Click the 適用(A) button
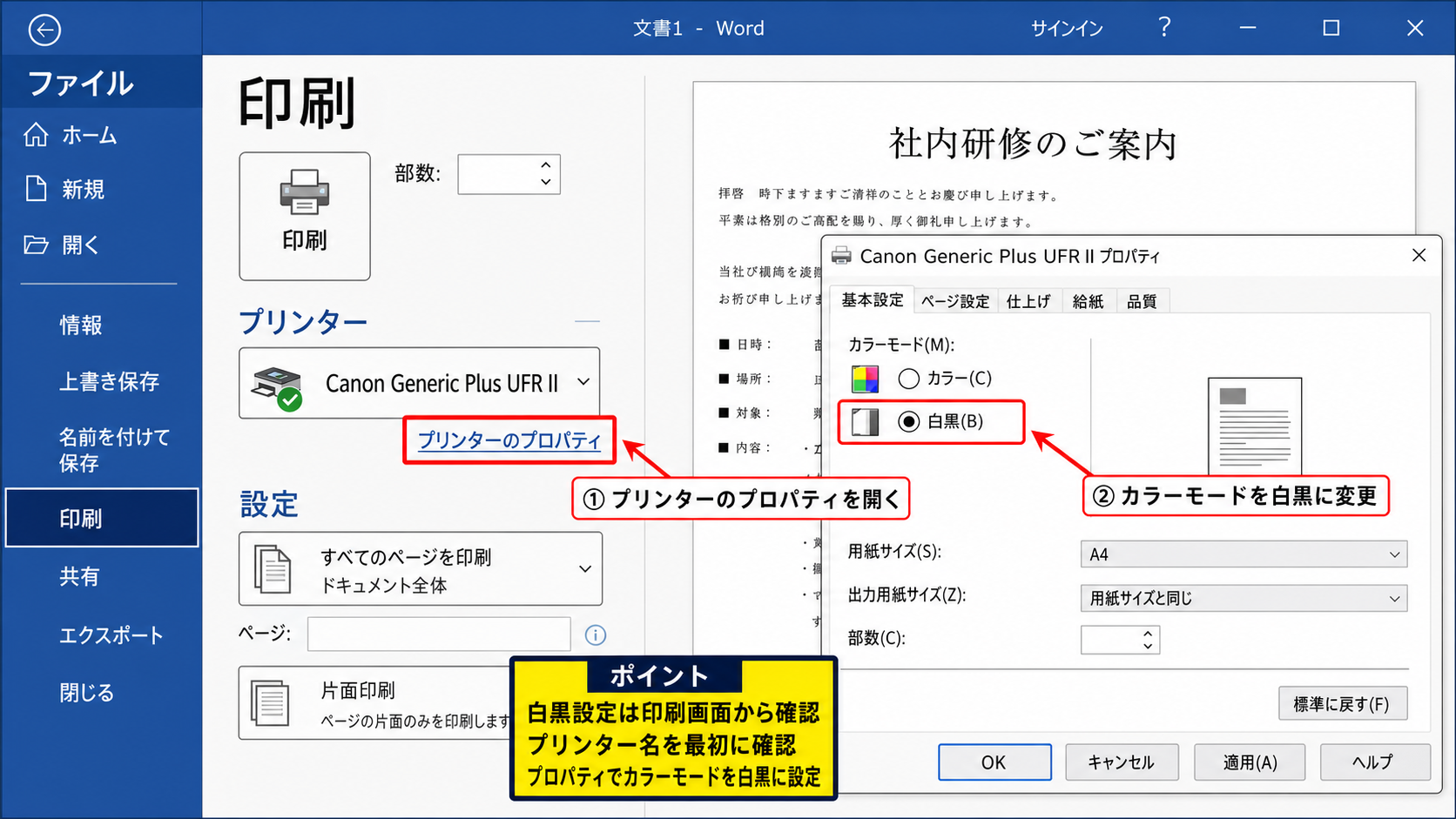This screenshot has height=819, width=1456. click(x=1250, y=762)
